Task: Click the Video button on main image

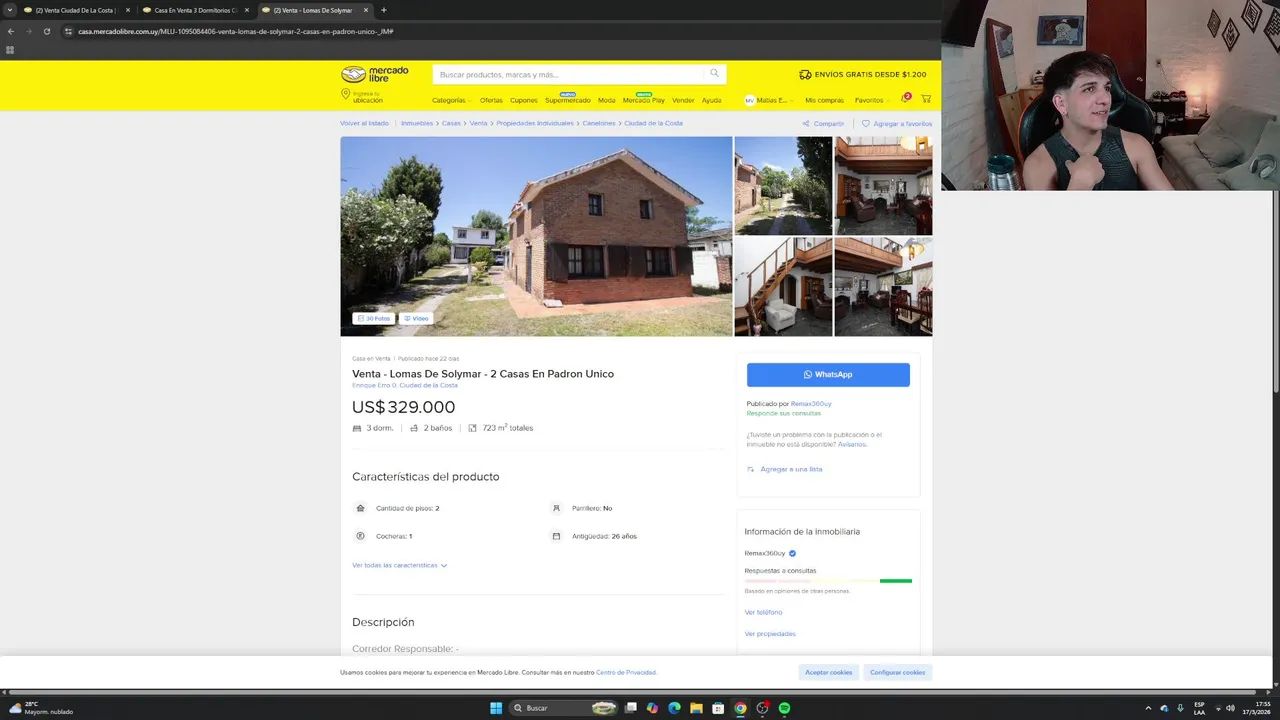Action: pos(416,318)
